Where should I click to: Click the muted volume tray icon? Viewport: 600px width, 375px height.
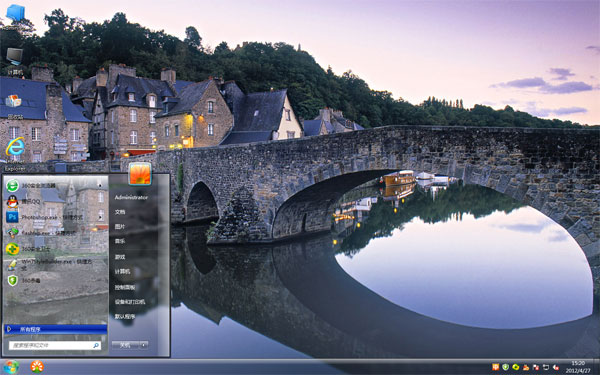coord(556,367)
